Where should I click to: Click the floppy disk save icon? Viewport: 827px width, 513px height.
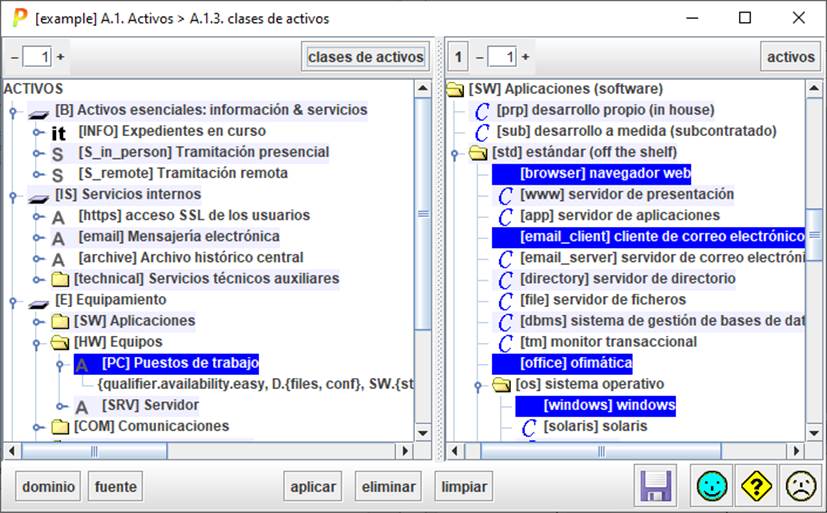[x=655, y=487]
